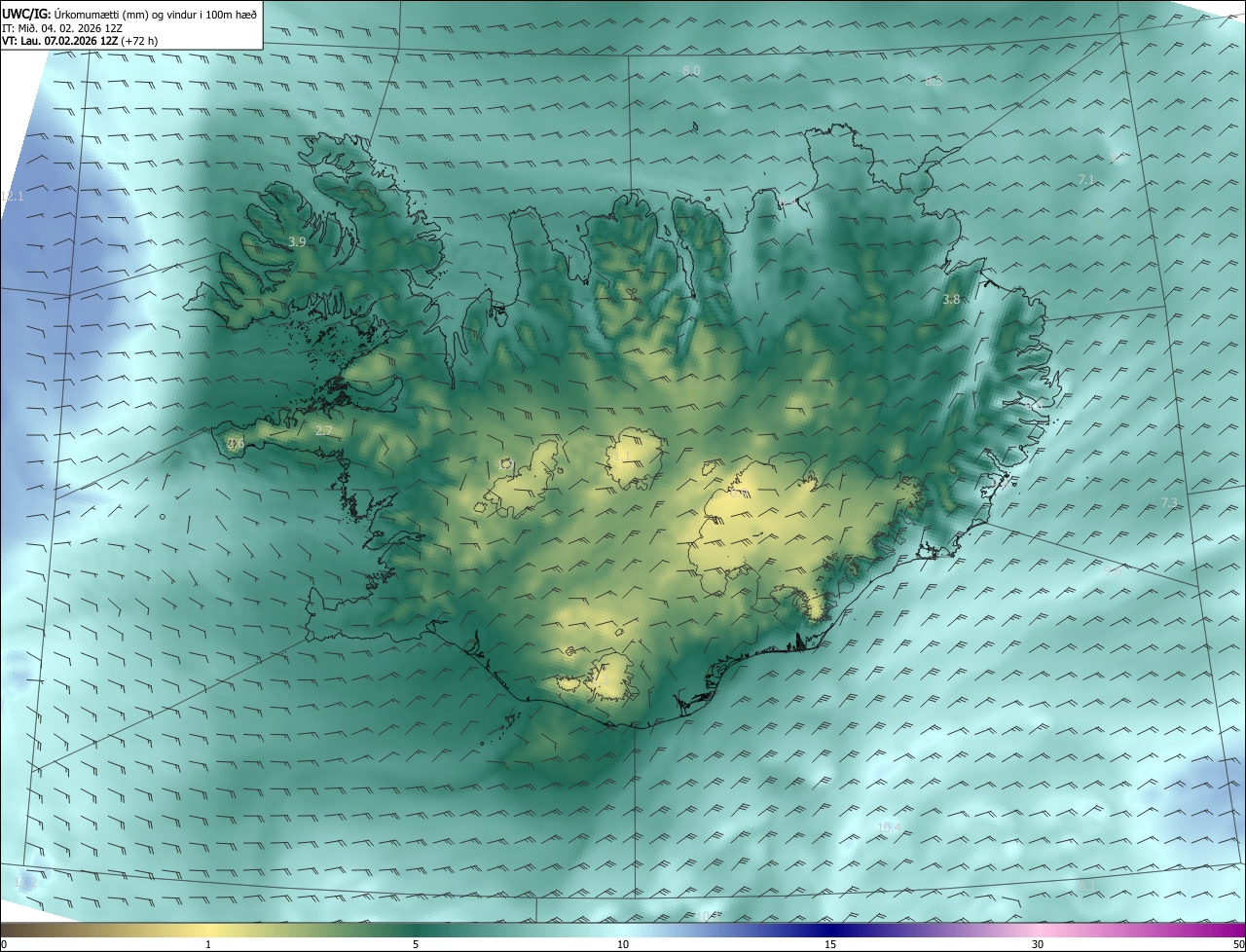
Task: Click the 7.3 value east of Iceland
Action: [1169, 502]
